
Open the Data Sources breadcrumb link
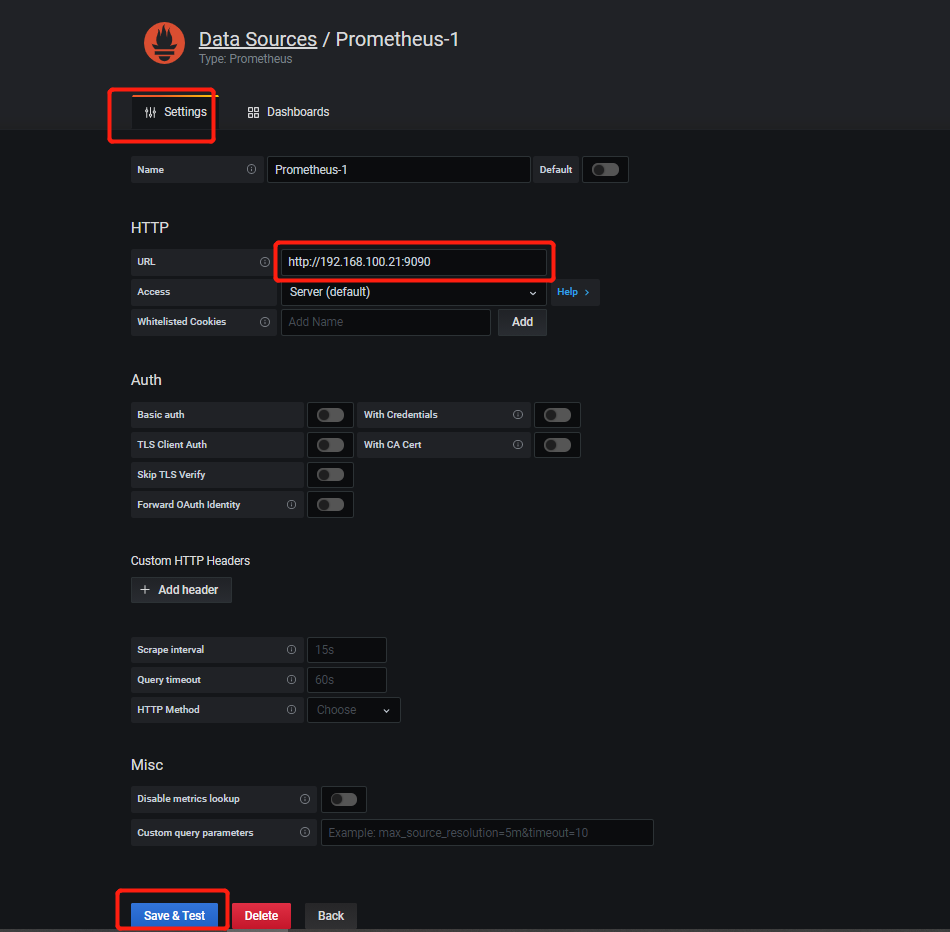[257, 39]
